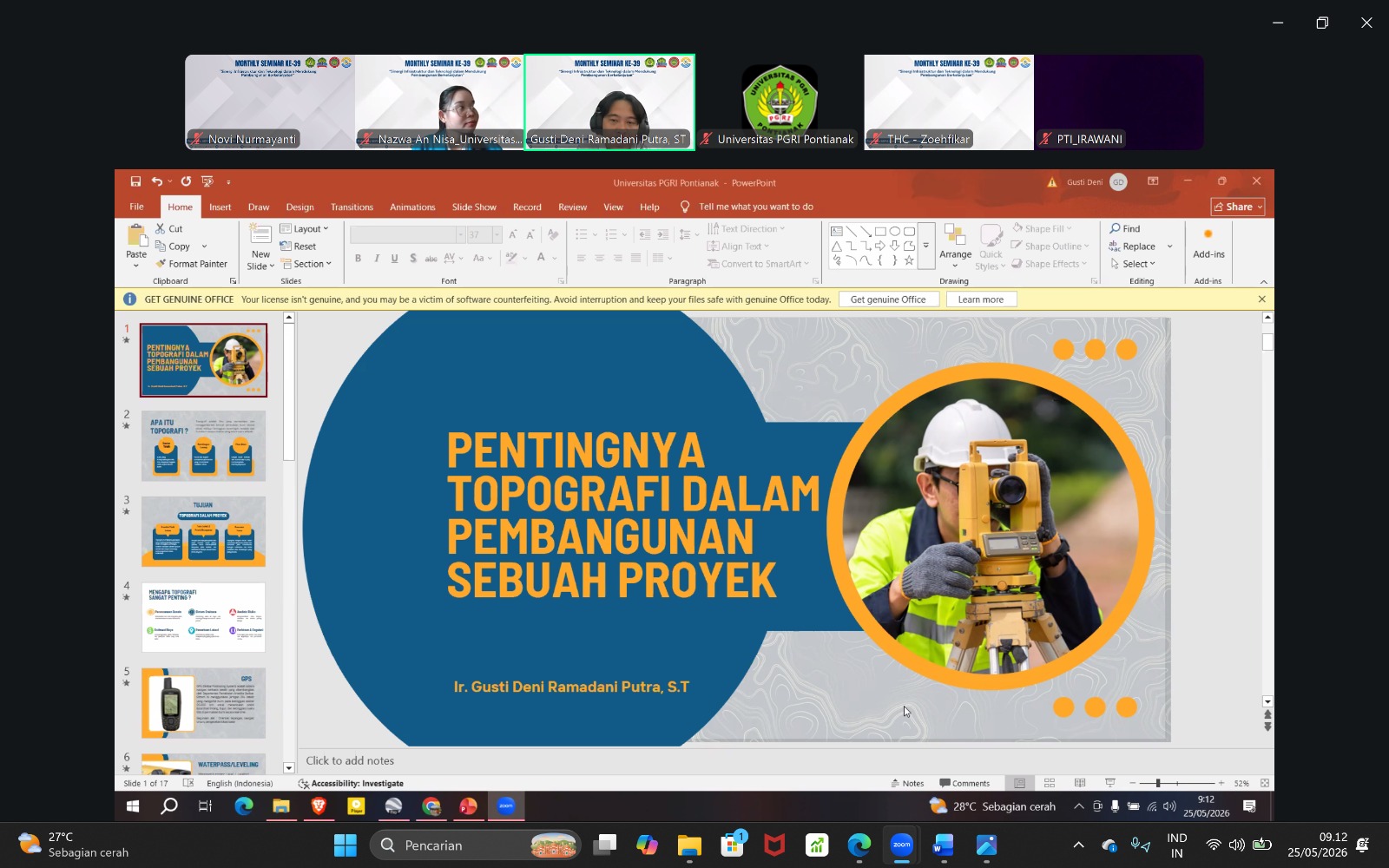
Task: Open the font size dropdown showing 37
Action: (497, 234)
